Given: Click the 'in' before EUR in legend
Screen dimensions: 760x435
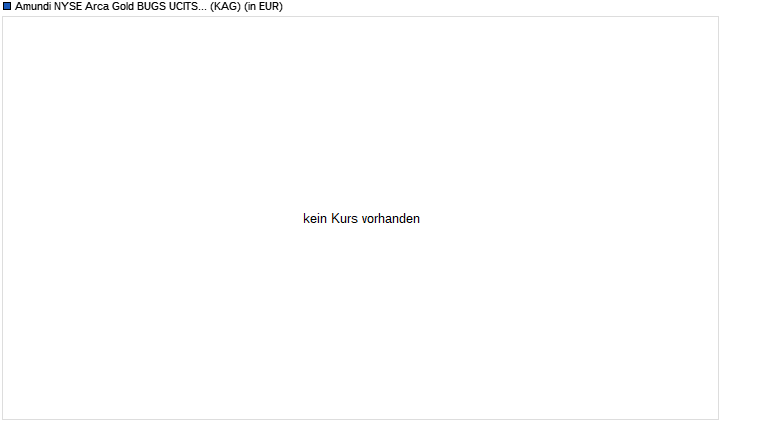Looking at the screenshot, I should tap(251, 6).
